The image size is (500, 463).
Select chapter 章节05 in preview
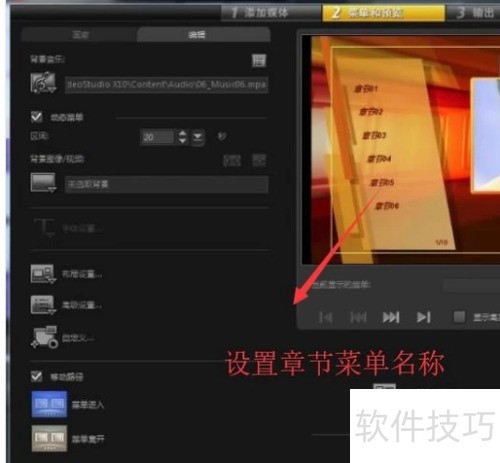(x=382, y=183)
